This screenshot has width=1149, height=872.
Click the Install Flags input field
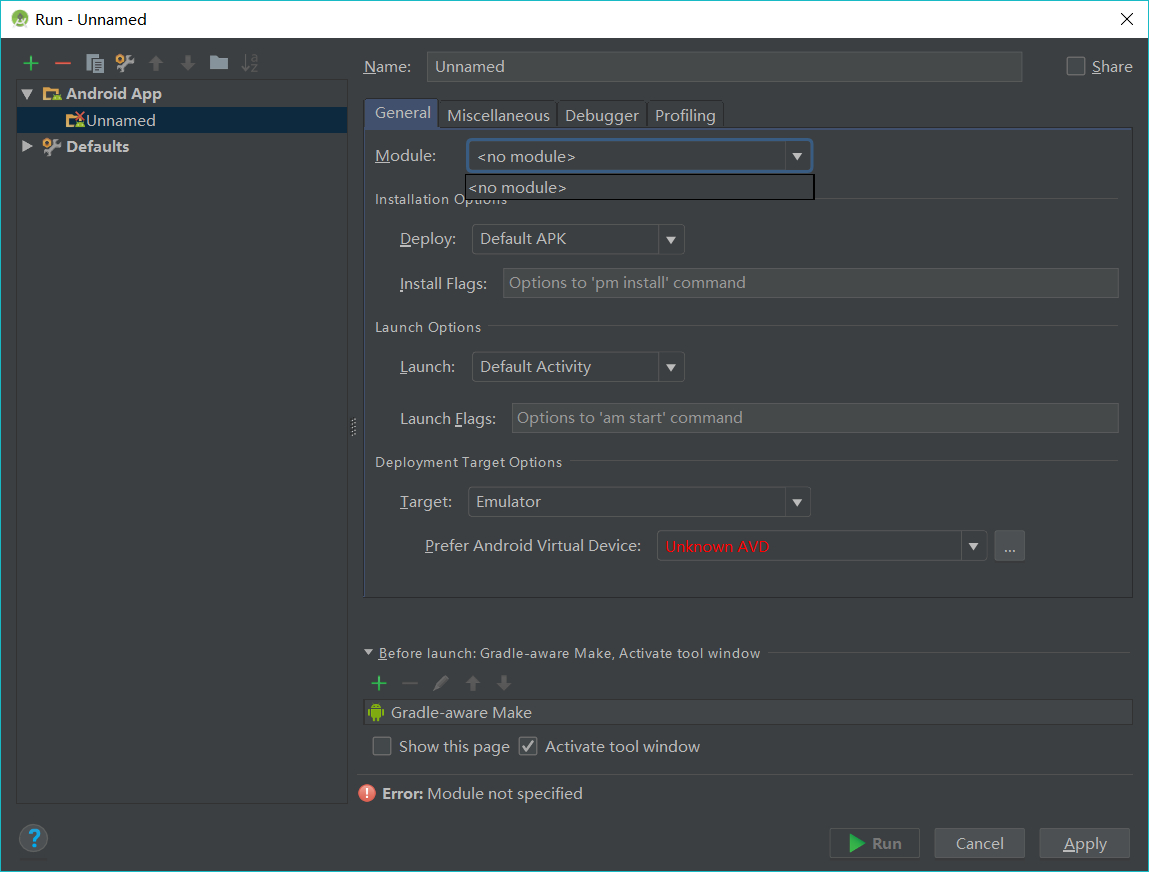(x=810, y=283)
